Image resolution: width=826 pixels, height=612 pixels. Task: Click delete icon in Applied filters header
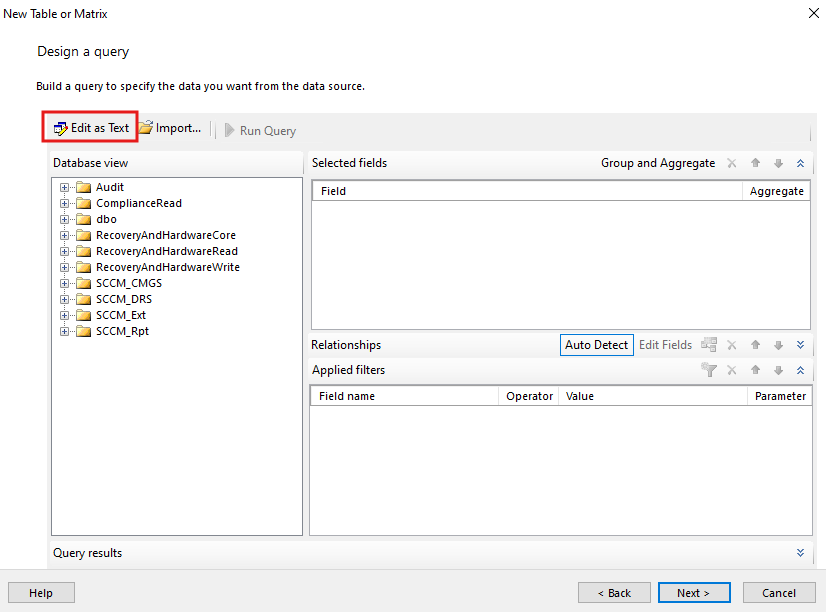pos(732,370)
